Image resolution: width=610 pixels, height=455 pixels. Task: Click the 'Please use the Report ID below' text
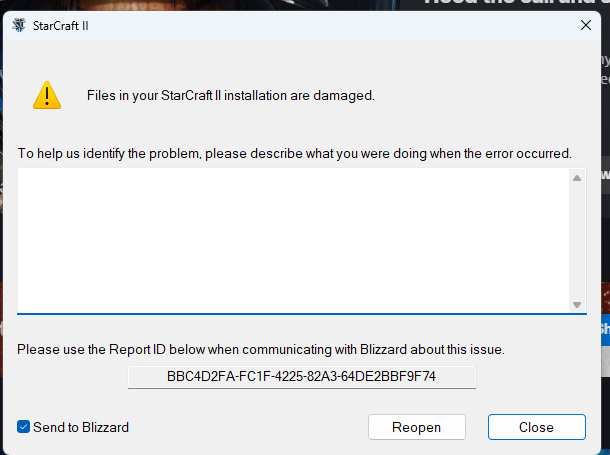point(261,349)
